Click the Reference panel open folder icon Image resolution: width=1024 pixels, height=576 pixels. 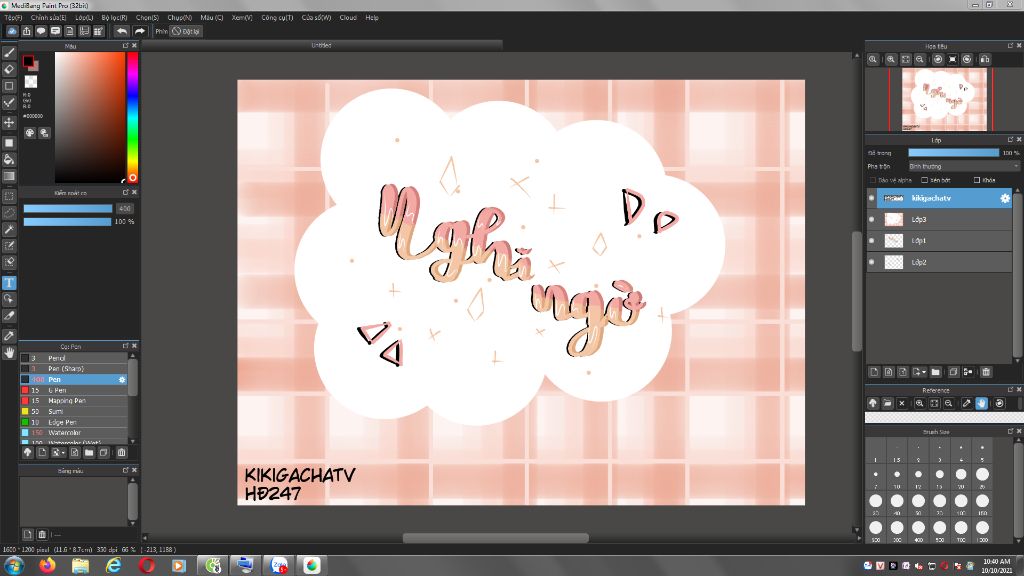point(888,404)
